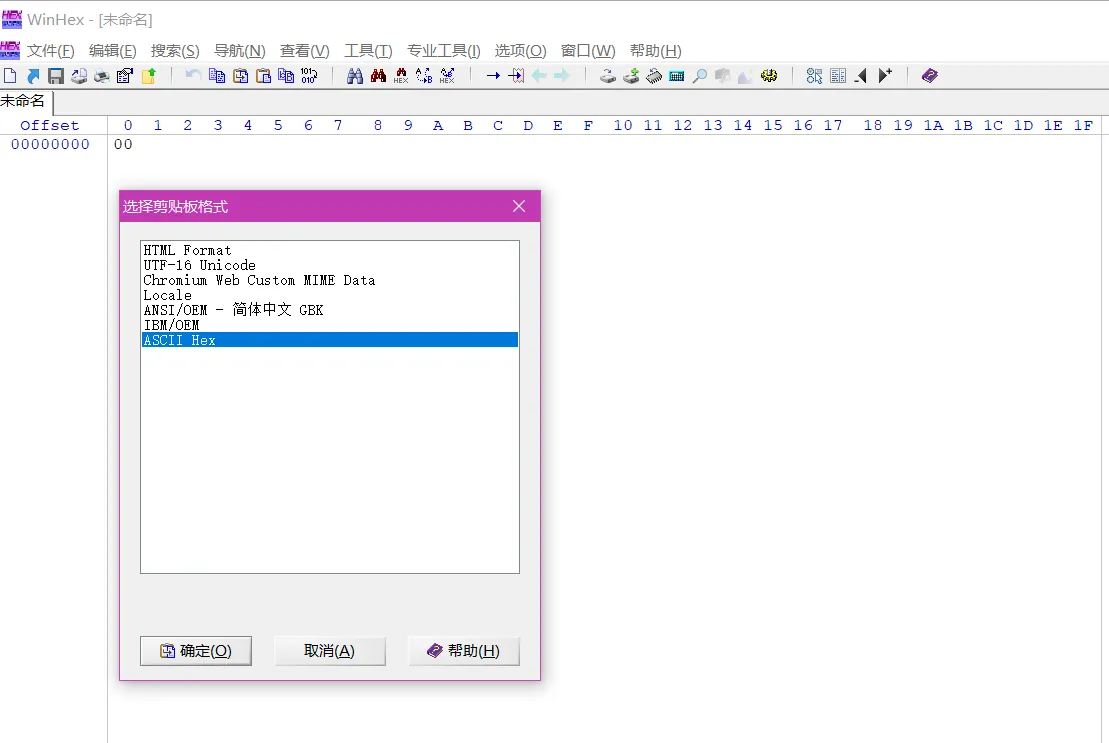1109x743 pixels.
Task: Click the red binoculars Find Hex icon
Action: click(378, 76)
